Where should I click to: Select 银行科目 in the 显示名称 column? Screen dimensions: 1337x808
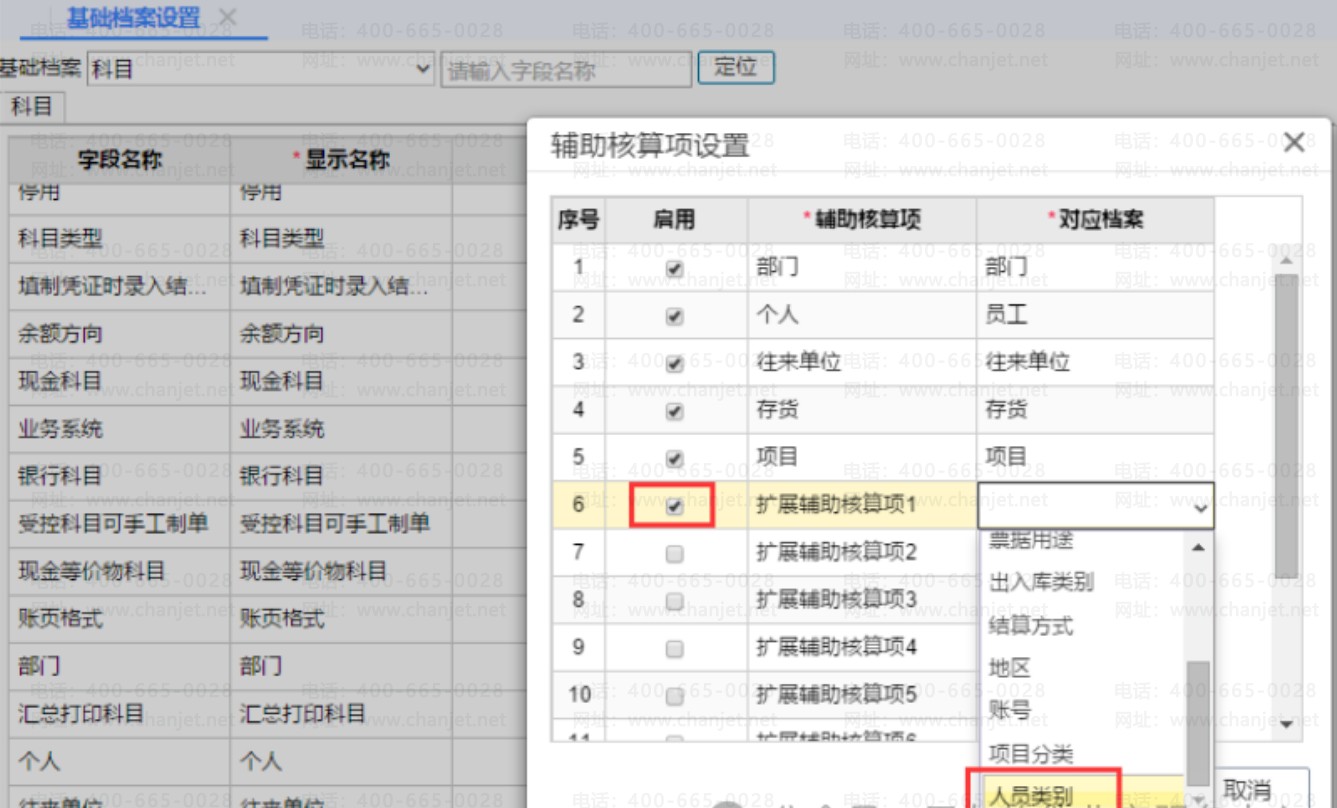(x=281, y=476)
